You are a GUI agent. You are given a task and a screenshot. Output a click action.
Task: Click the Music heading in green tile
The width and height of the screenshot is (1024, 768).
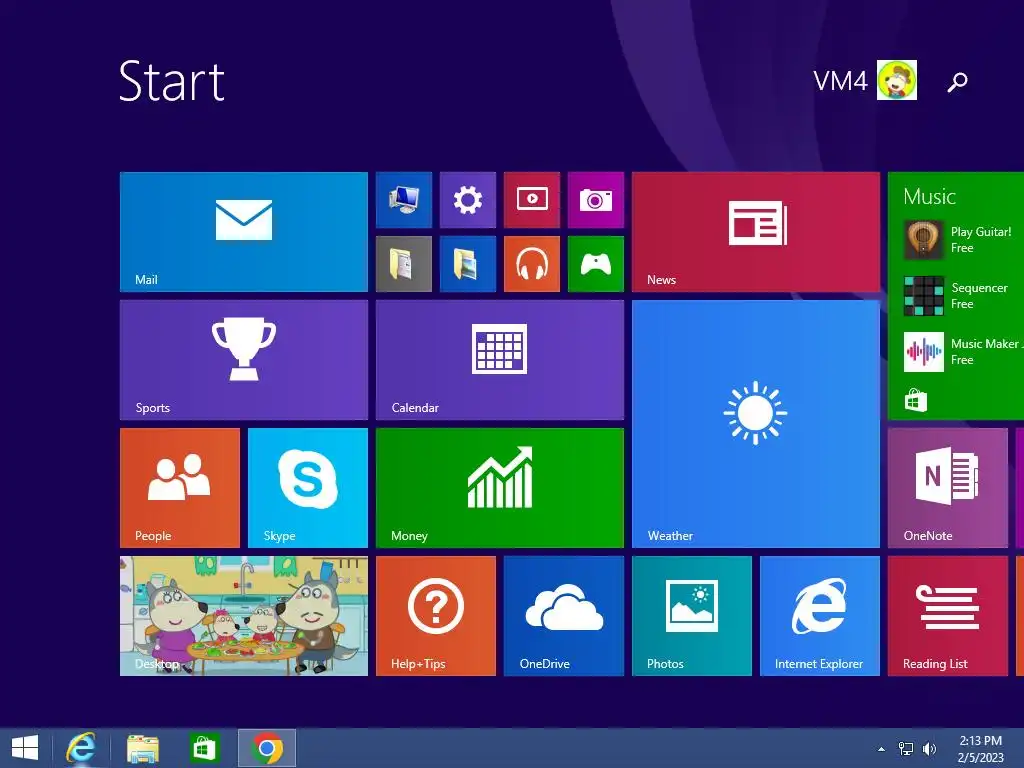[929, 197]
